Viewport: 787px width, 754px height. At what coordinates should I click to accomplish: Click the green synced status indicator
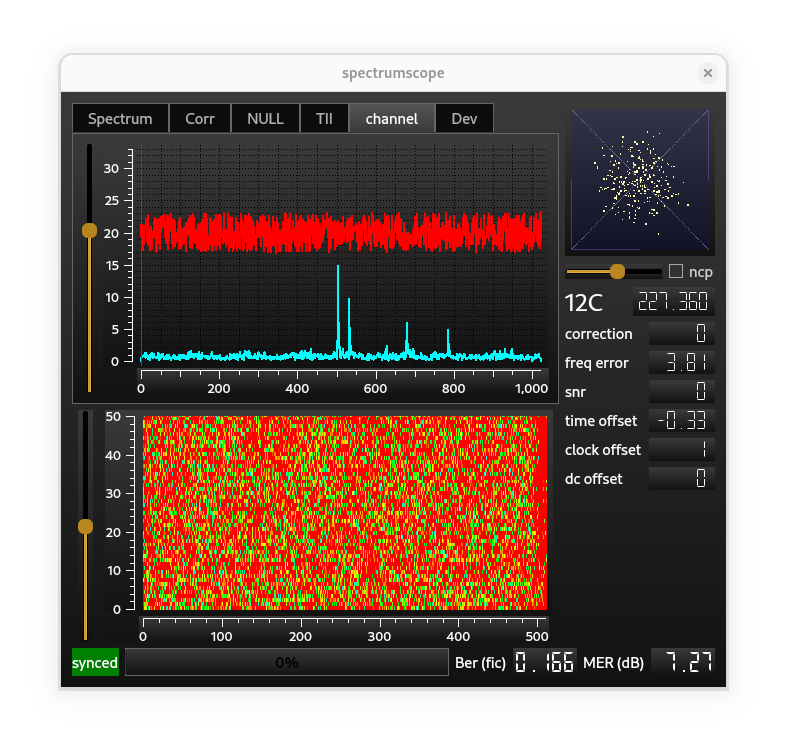pyautogui.click(x=95, y=662)
